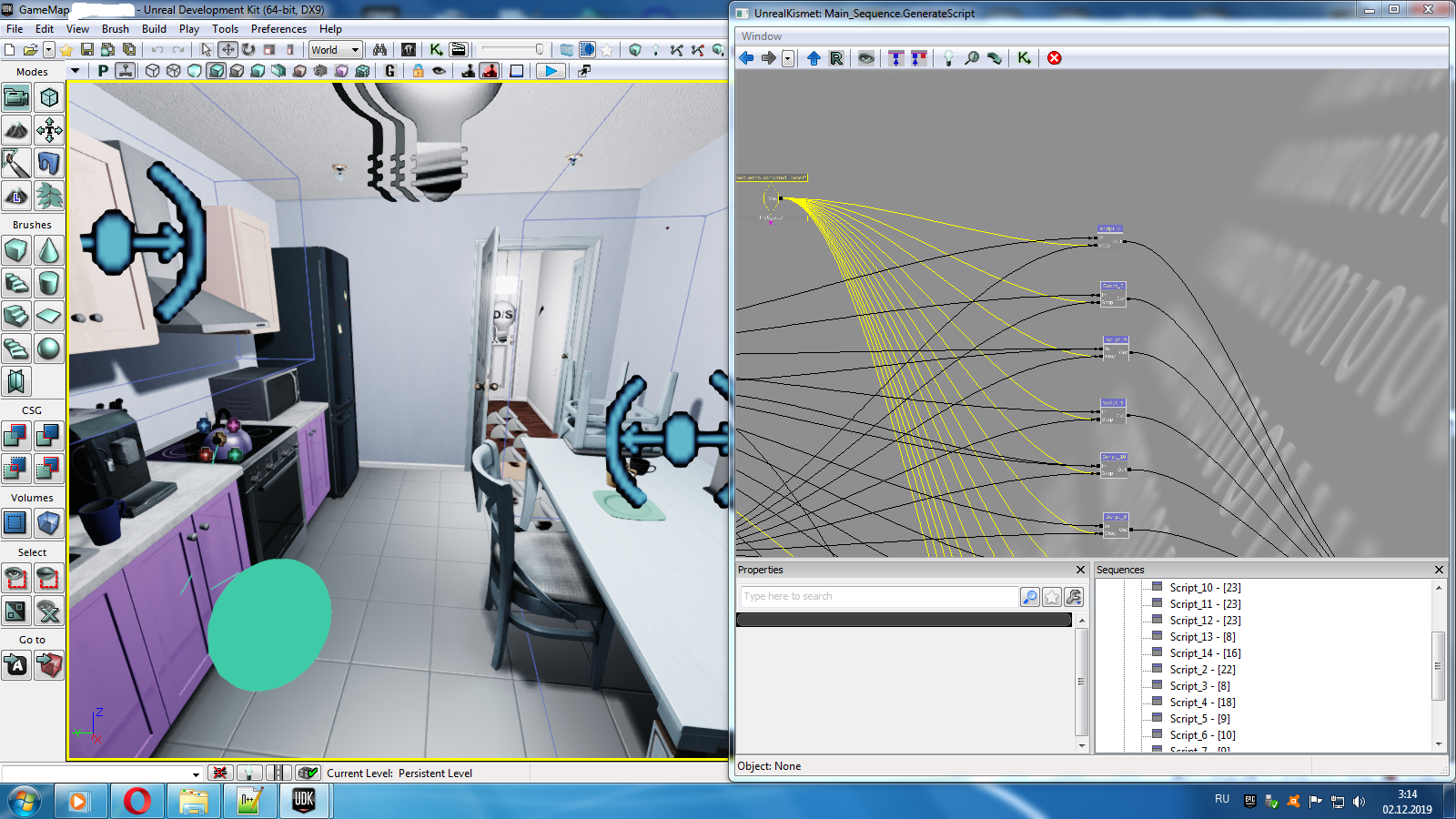Click the Go to Actor icon
Image resolution: width=1456 pixels, height=819 pixels.
tap(16, 665)
